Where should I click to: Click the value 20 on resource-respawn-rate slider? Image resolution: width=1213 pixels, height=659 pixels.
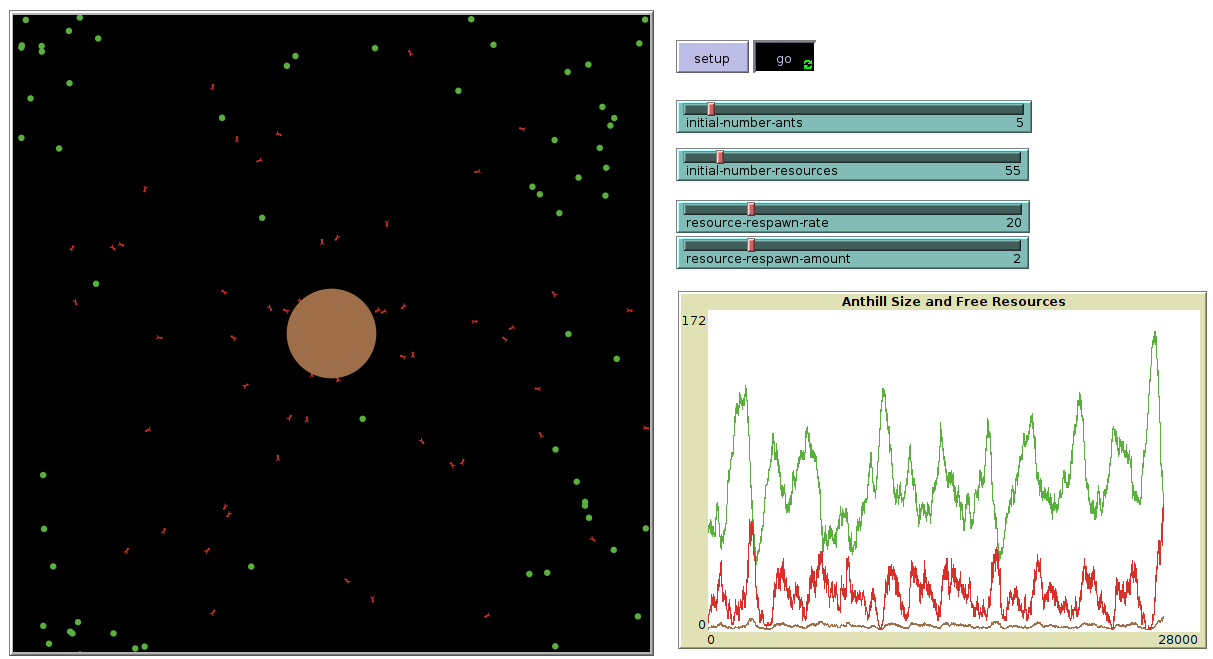tap(1014, 223)
